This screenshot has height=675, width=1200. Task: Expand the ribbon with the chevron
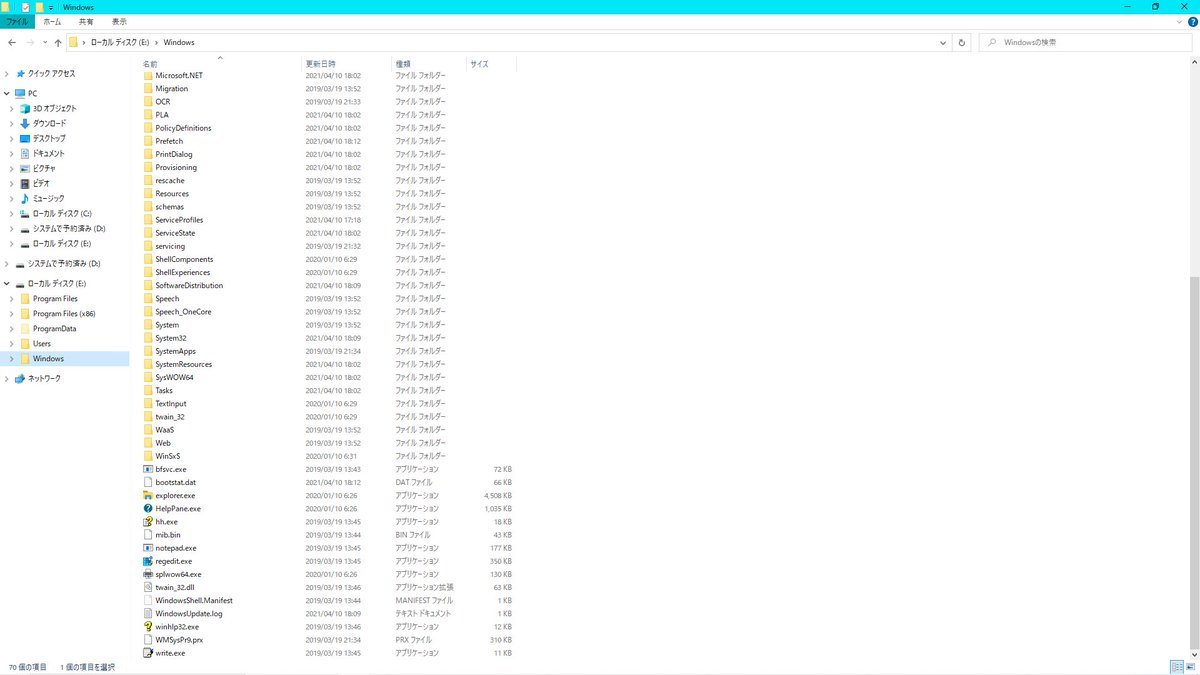(1180, 21)
